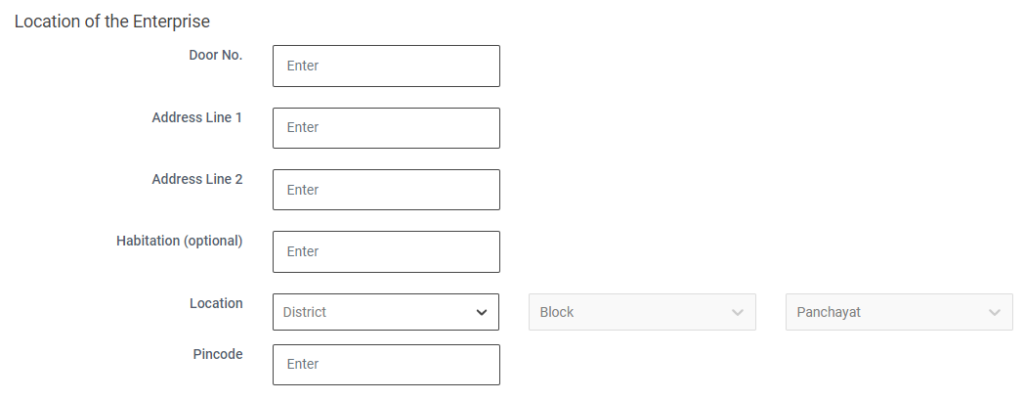This screenshot has height=400, width=1024.
Task: Click the Address Line 1 label
Action: click(197, 118)
